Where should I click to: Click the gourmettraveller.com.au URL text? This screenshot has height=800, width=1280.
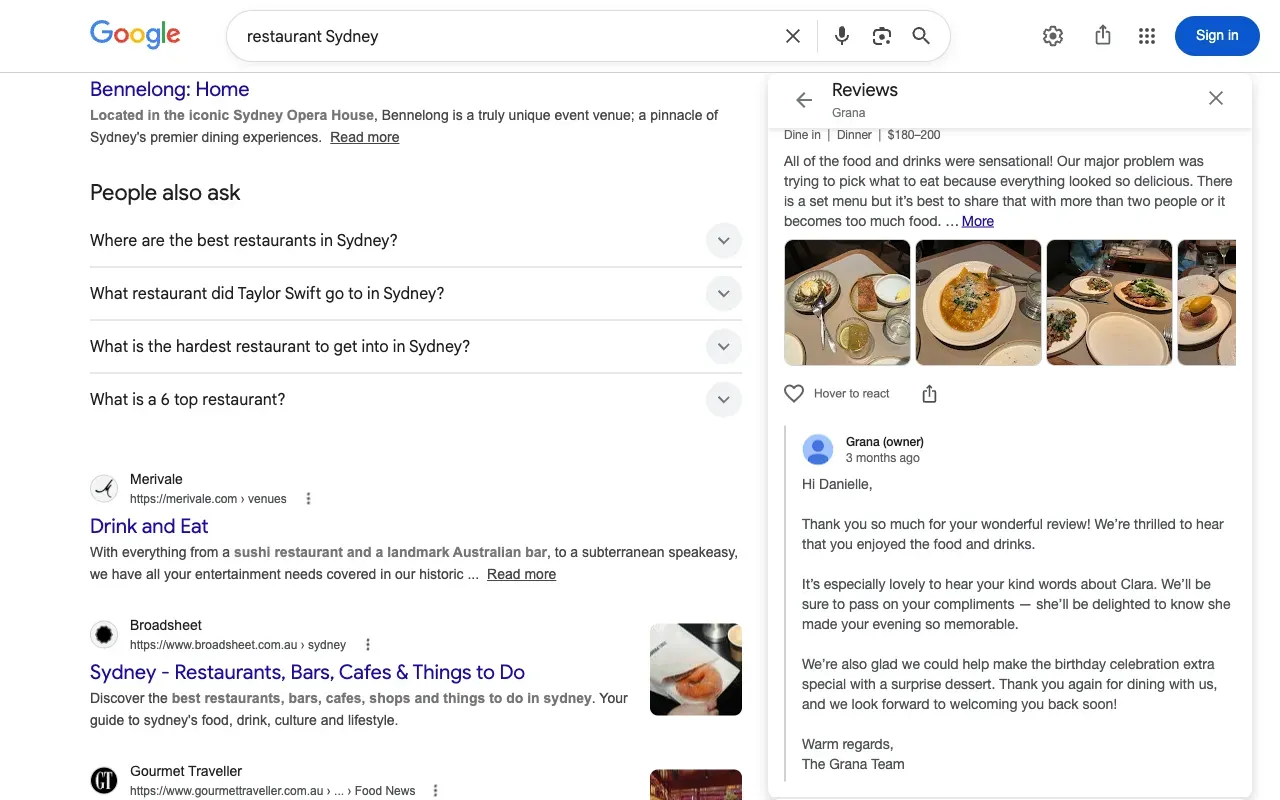(x=272, y=791)
